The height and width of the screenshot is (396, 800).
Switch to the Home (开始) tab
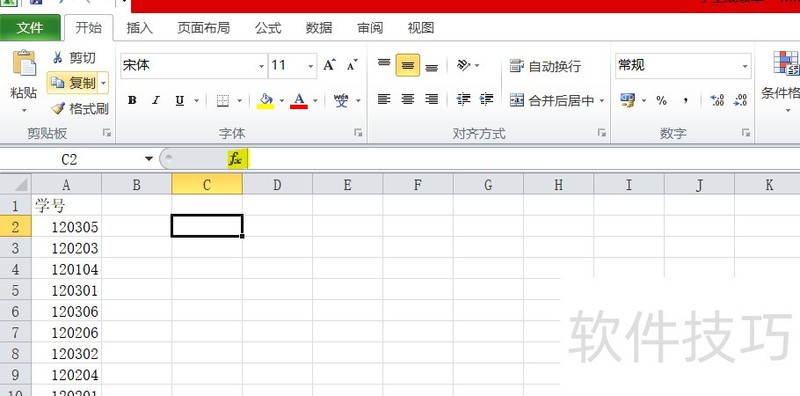[88, 28]
